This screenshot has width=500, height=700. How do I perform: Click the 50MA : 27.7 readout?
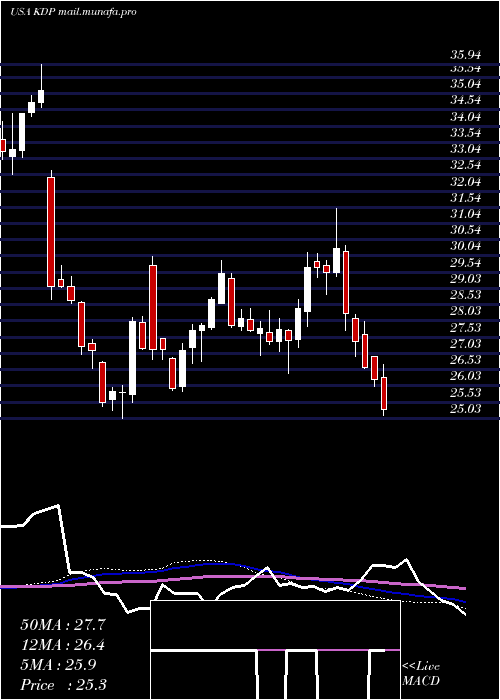63,625
